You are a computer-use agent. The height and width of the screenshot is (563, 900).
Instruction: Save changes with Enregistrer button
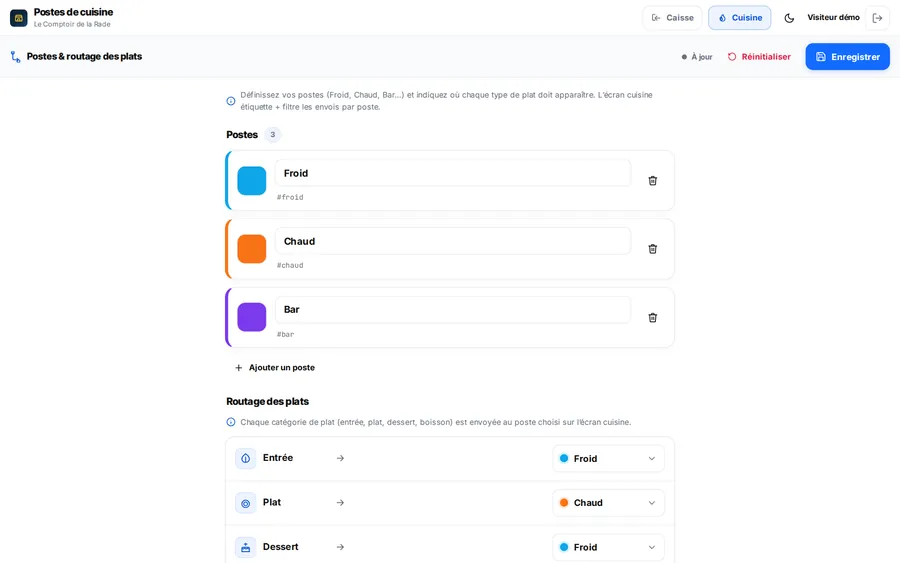point(847,57)
